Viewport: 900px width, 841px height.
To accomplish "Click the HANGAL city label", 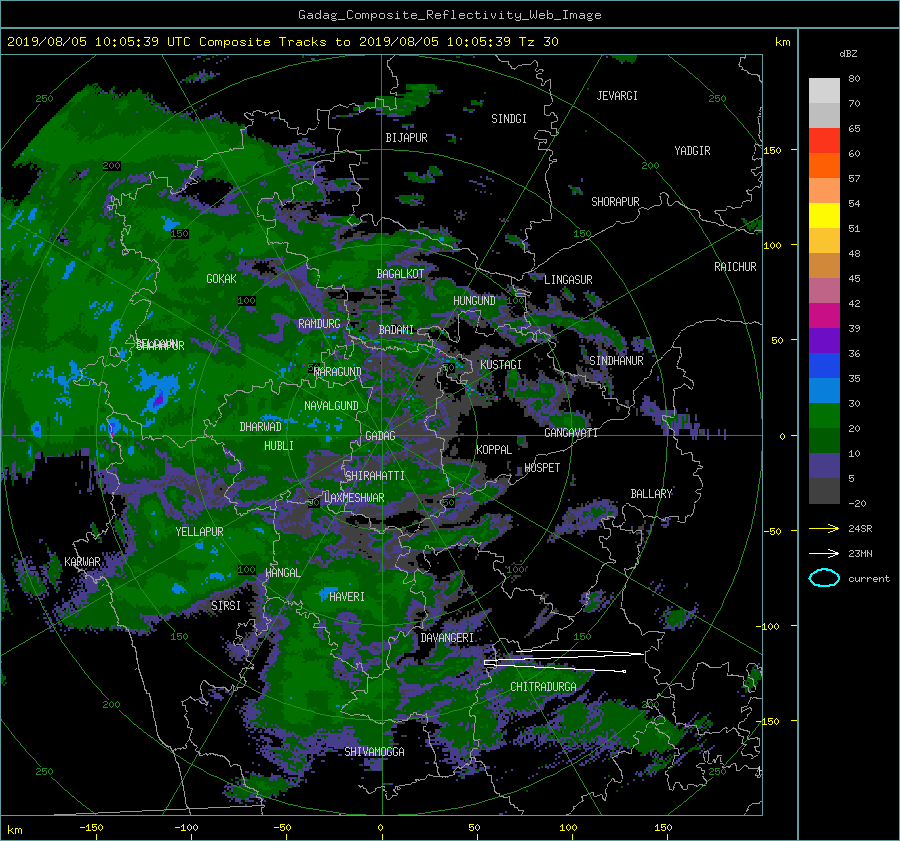I will coord(282,573).
